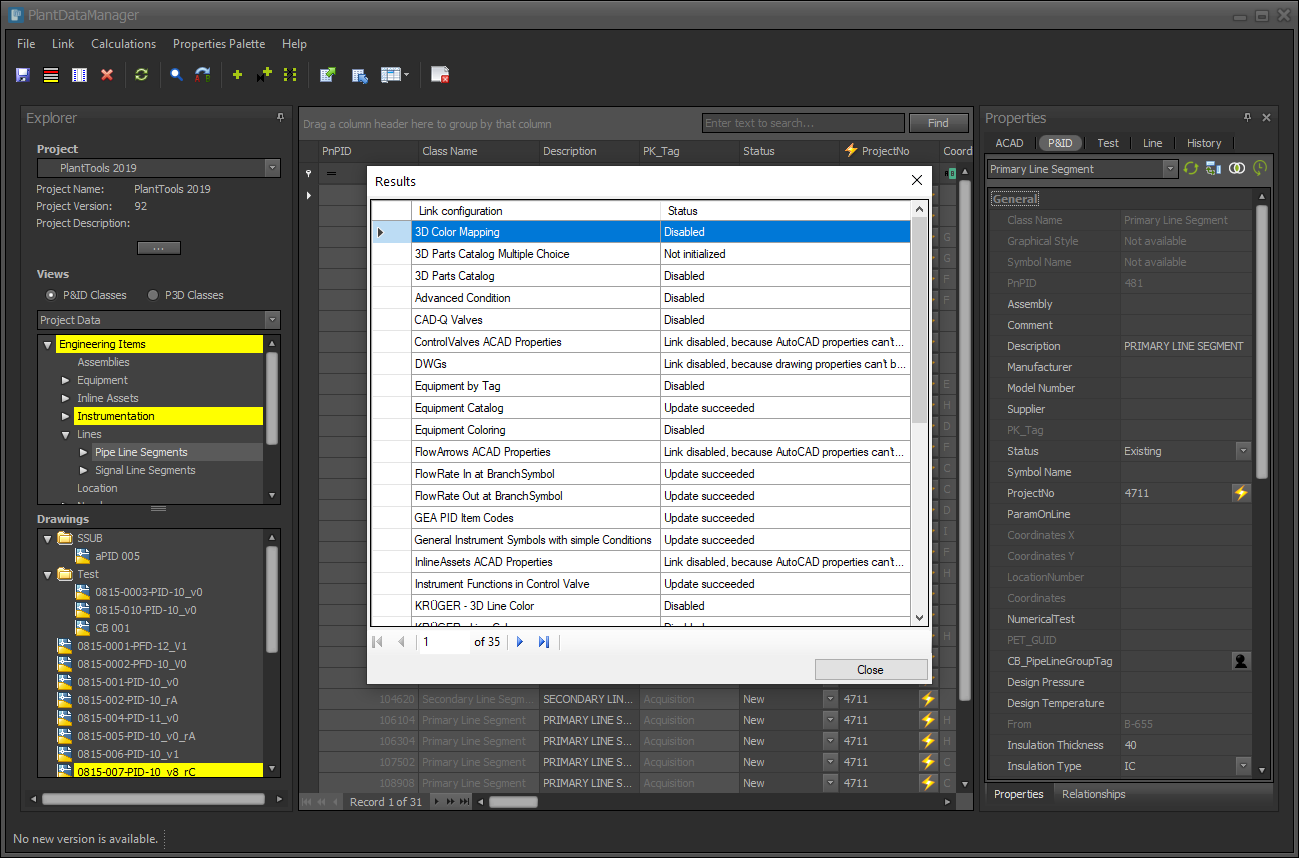Click the green dotted-grid toolbar icon
This screenshot has width=1299, height=858.
pyautogui.click(x=291, y=75)
